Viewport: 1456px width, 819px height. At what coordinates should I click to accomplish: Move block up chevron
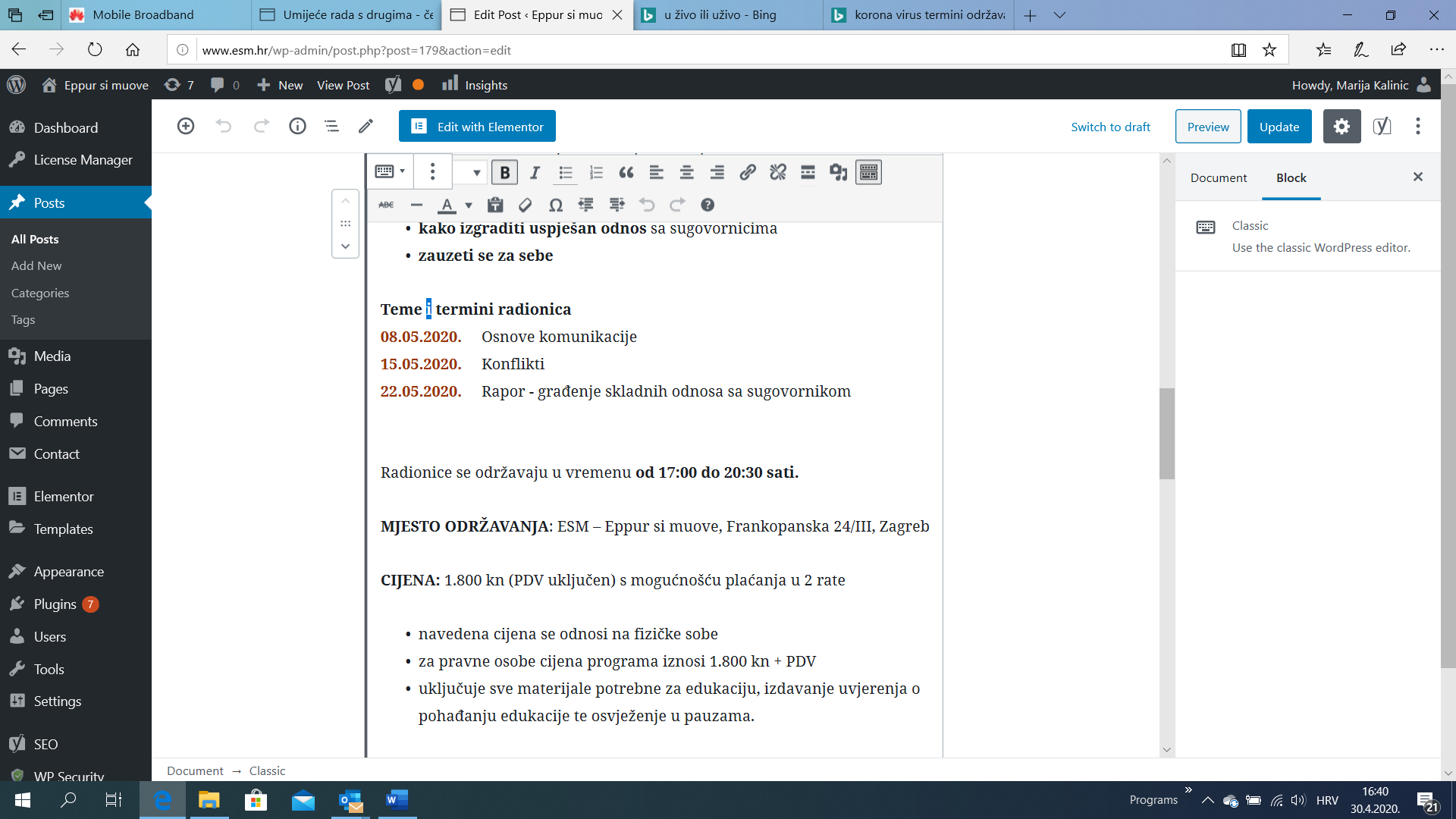(x=345, y=201)
